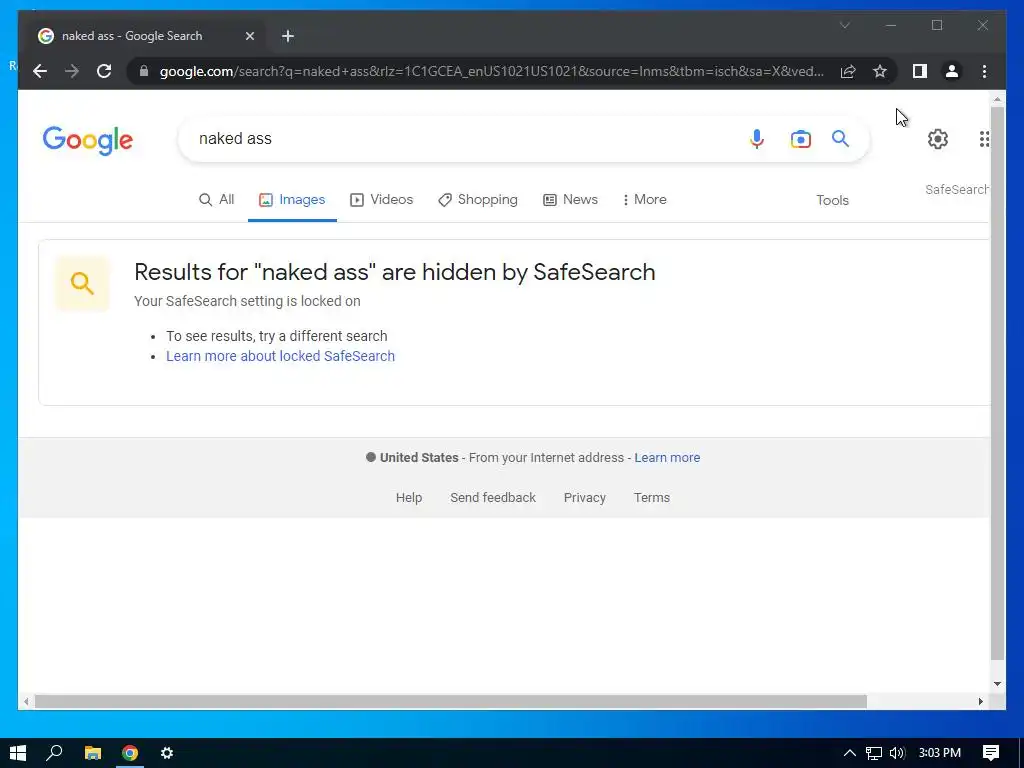Click the vertical scrollbar thumb
This screenshot has width=1024, height=768.
(x=997, y=383)
